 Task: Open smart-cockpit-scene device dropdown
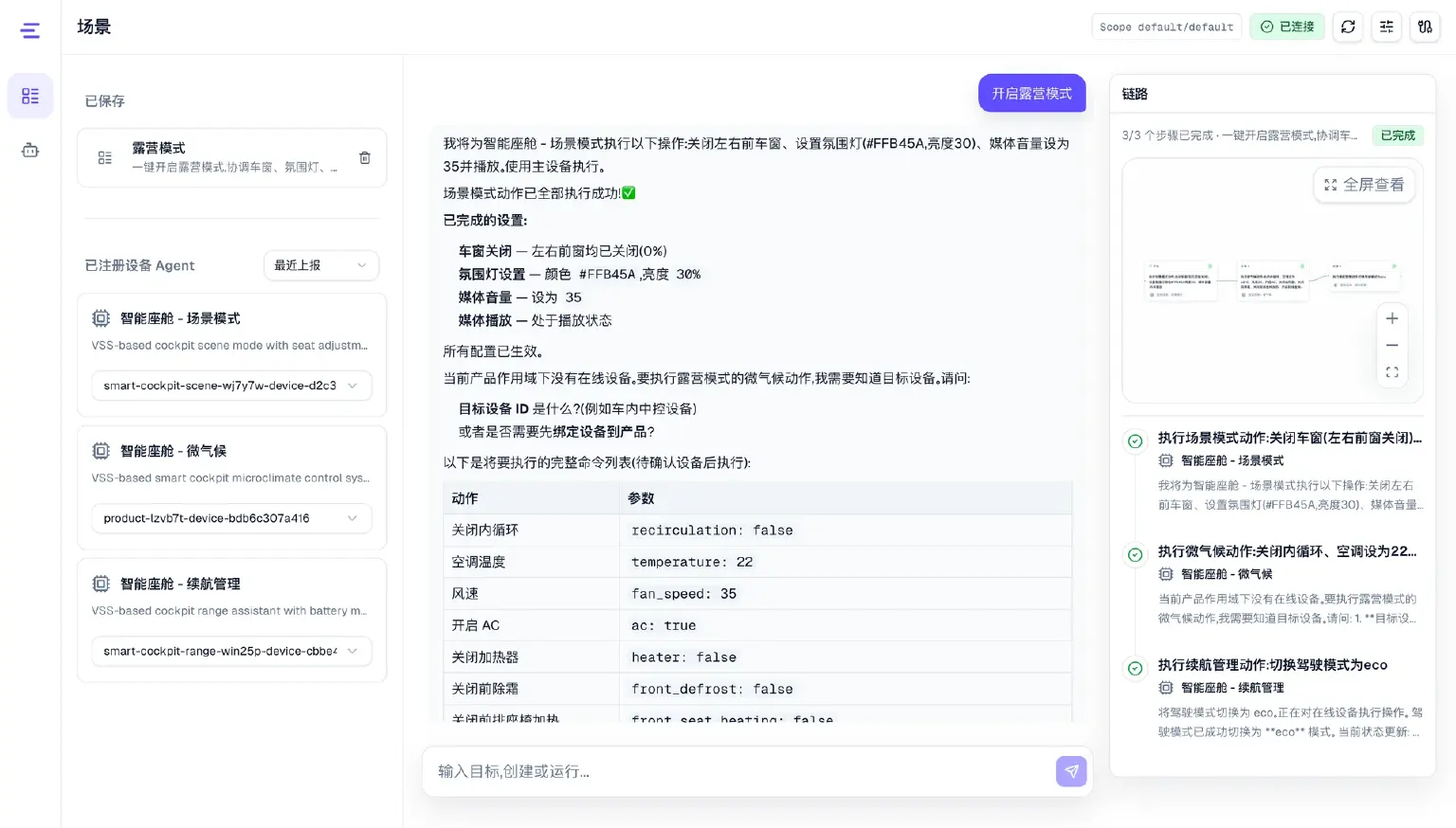point(231,386)
